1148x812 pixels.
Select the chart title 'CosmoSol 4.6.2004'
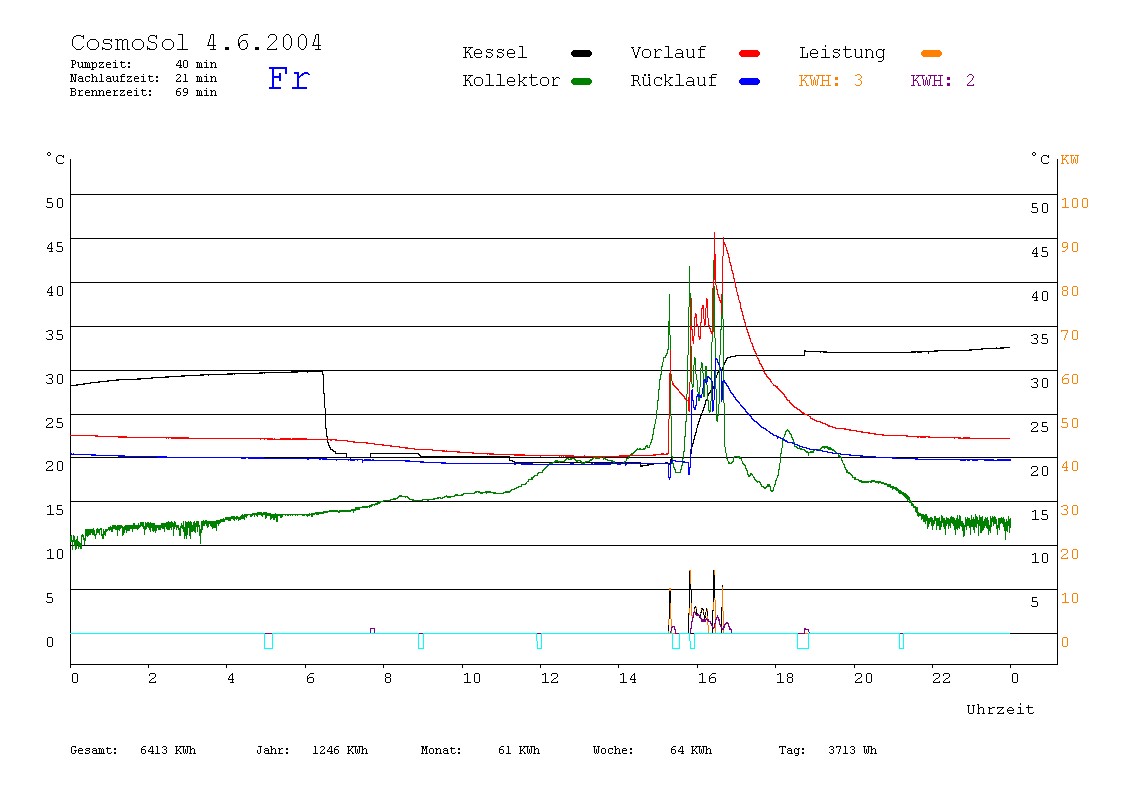(196, 42)
